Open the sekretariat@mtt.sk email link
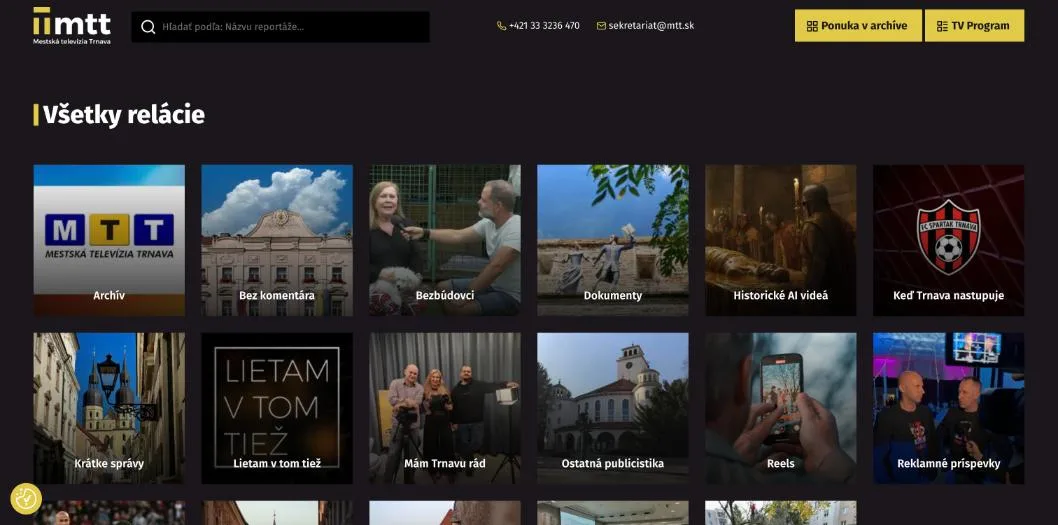 (x=651, y=26)
